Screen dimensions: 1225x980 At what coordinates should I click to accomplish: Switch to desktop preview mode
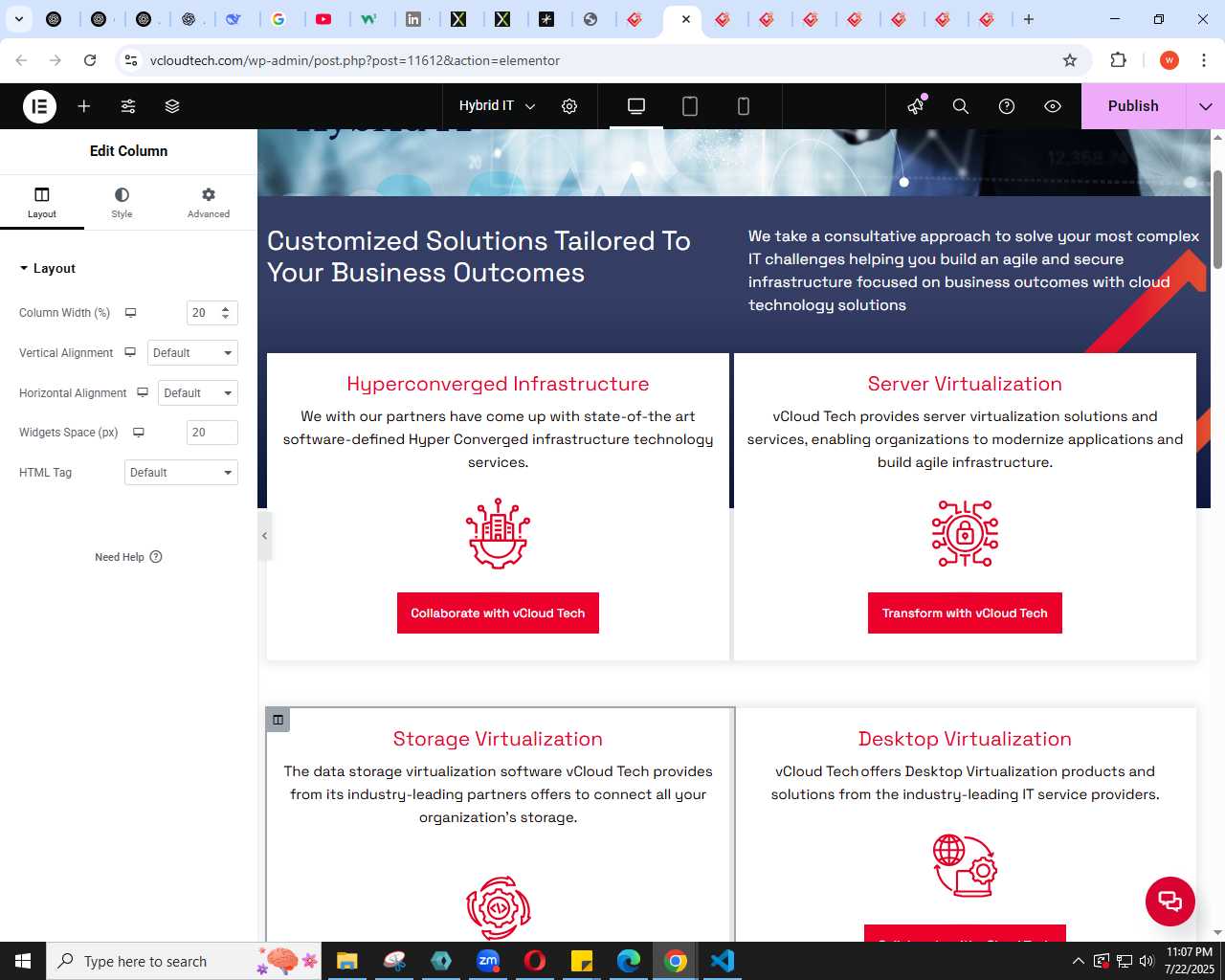click(636, 106)
